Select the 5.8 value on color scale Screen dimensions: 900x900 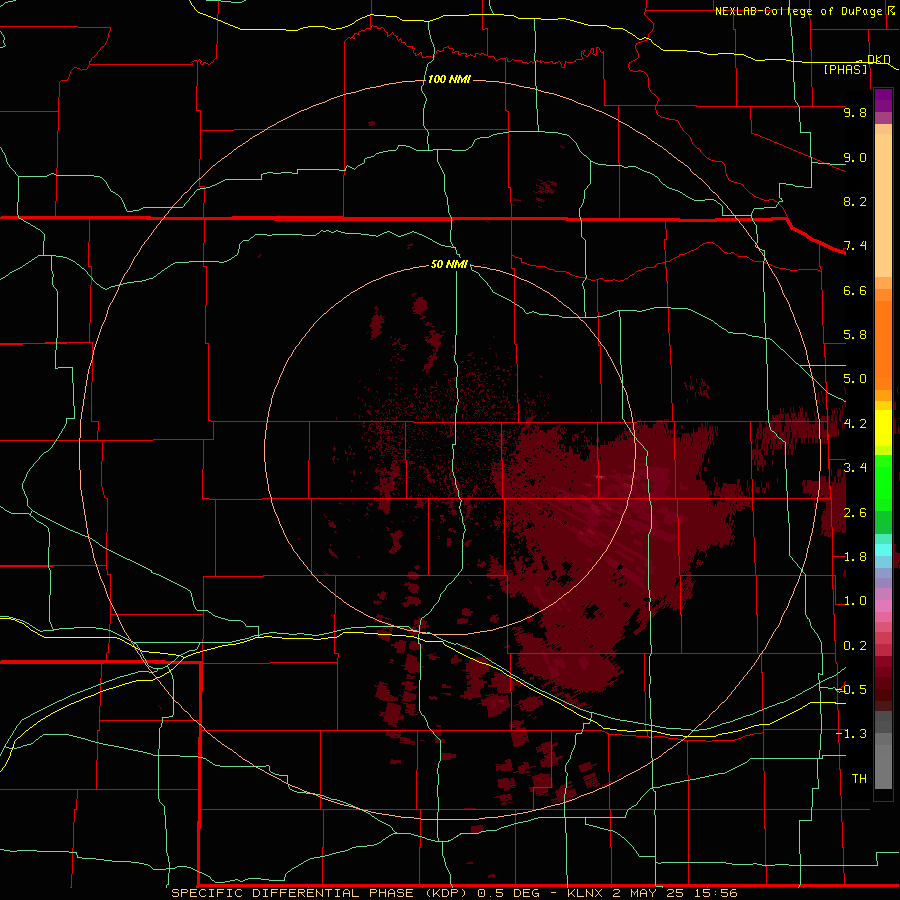[x=855, y=335]
